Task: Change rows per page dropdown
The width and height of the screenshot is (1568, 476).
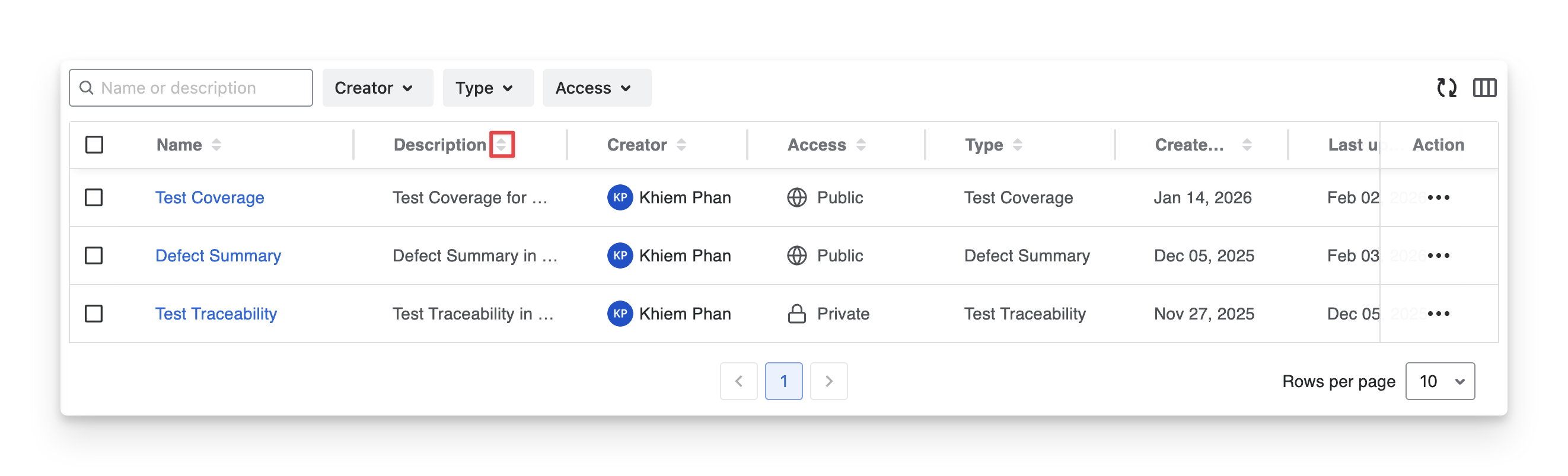Action: 1439,382
